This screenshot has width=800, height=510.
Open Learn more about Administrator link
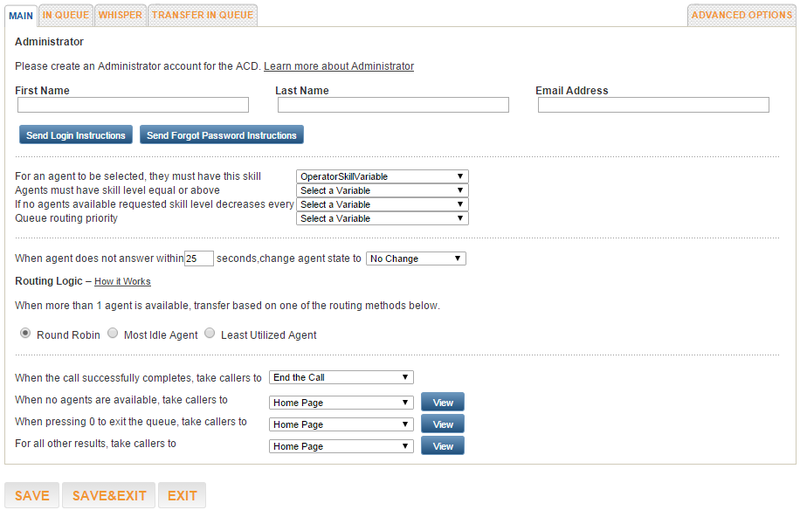339,66
